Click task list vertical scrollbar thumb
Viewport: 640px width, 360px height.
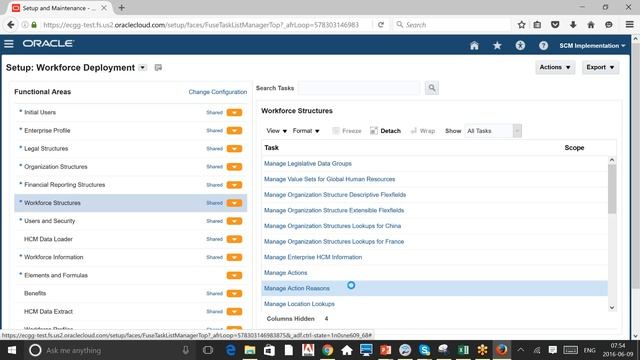click(611, 189)
